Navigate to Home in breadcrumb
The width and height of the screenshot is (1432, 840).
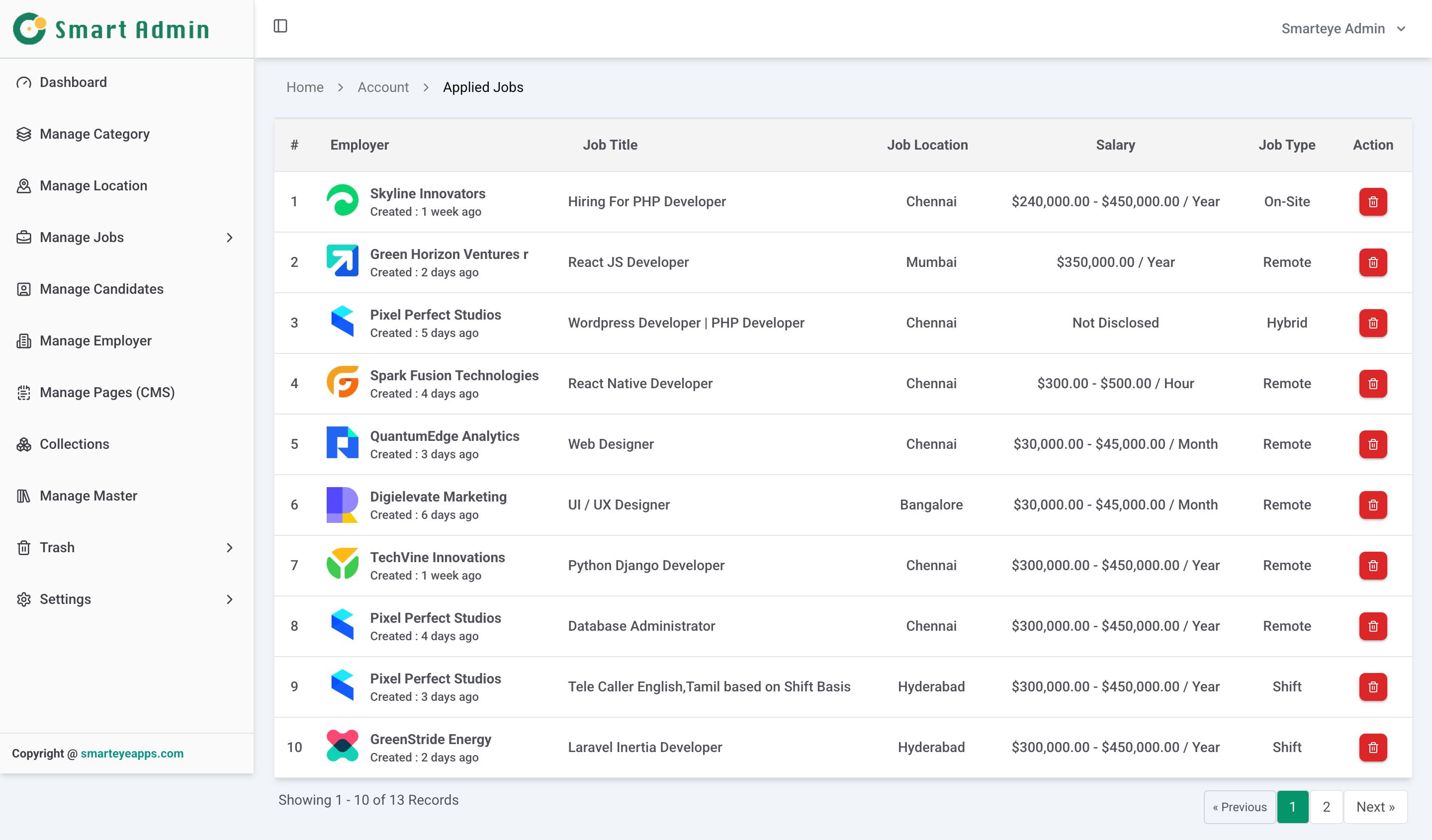click(x=305, y=87)
